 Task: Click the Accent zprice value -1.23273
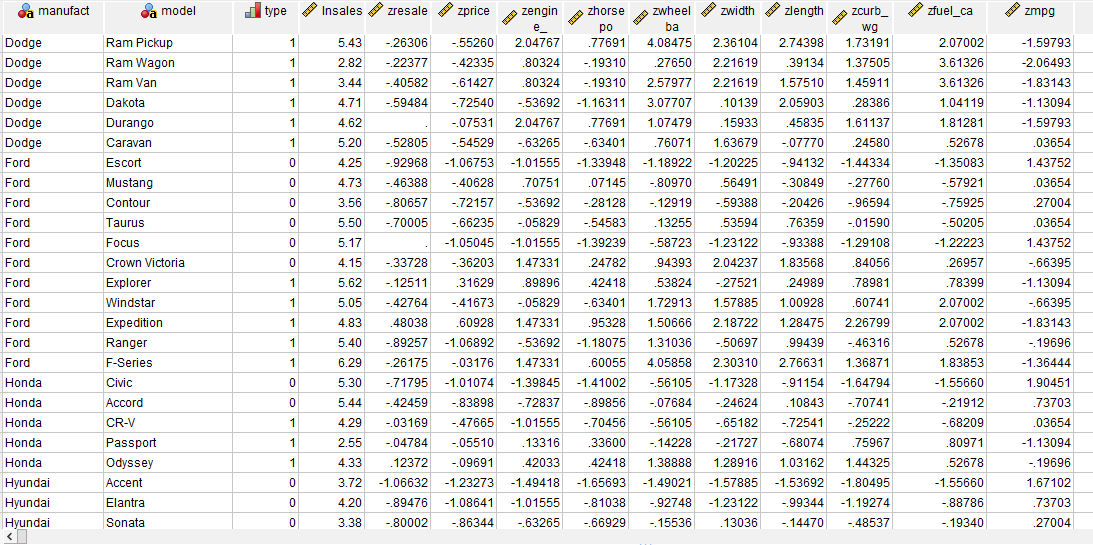464,483
